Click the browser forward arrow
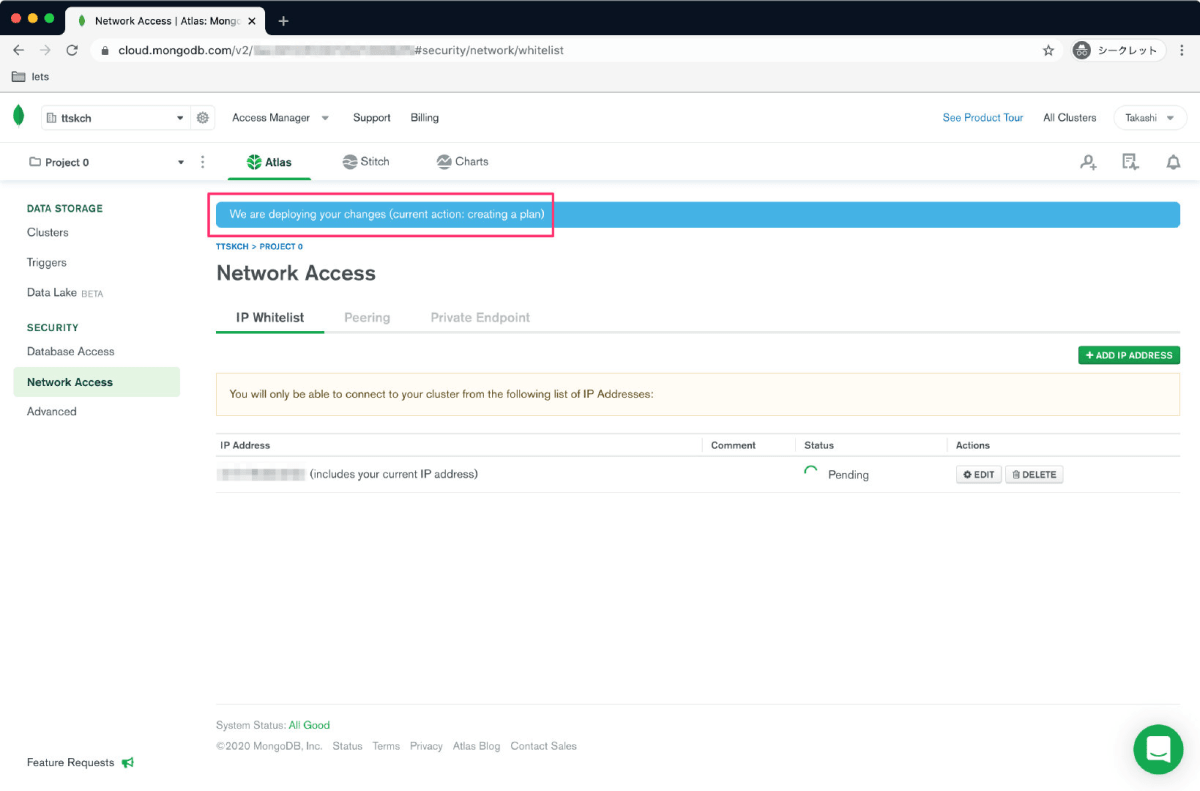This screenshot has width=1200, height=791. tap(45, 50)
